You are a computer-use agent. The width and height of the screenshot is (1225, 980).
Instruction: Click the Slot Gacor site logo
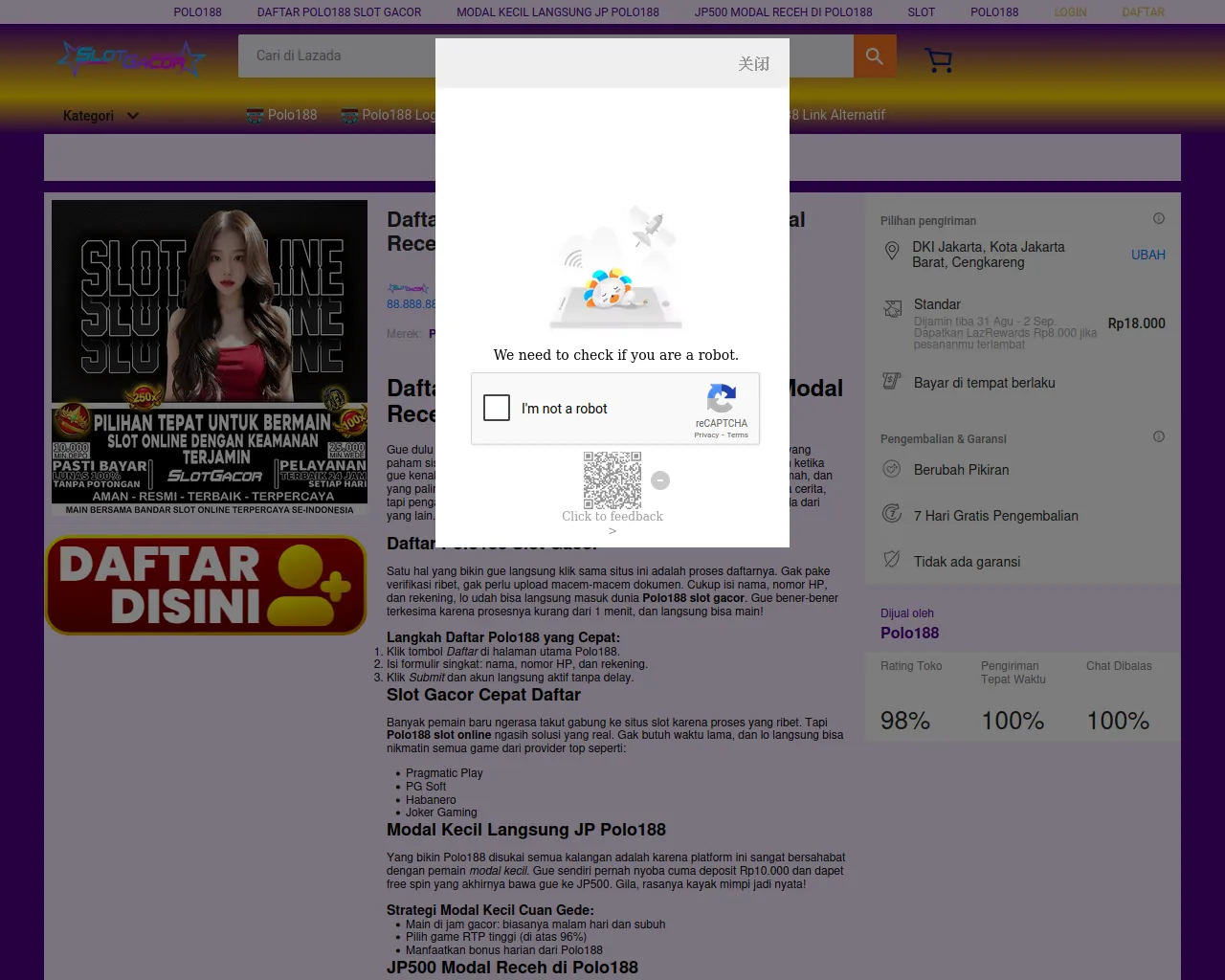[130, 59]
